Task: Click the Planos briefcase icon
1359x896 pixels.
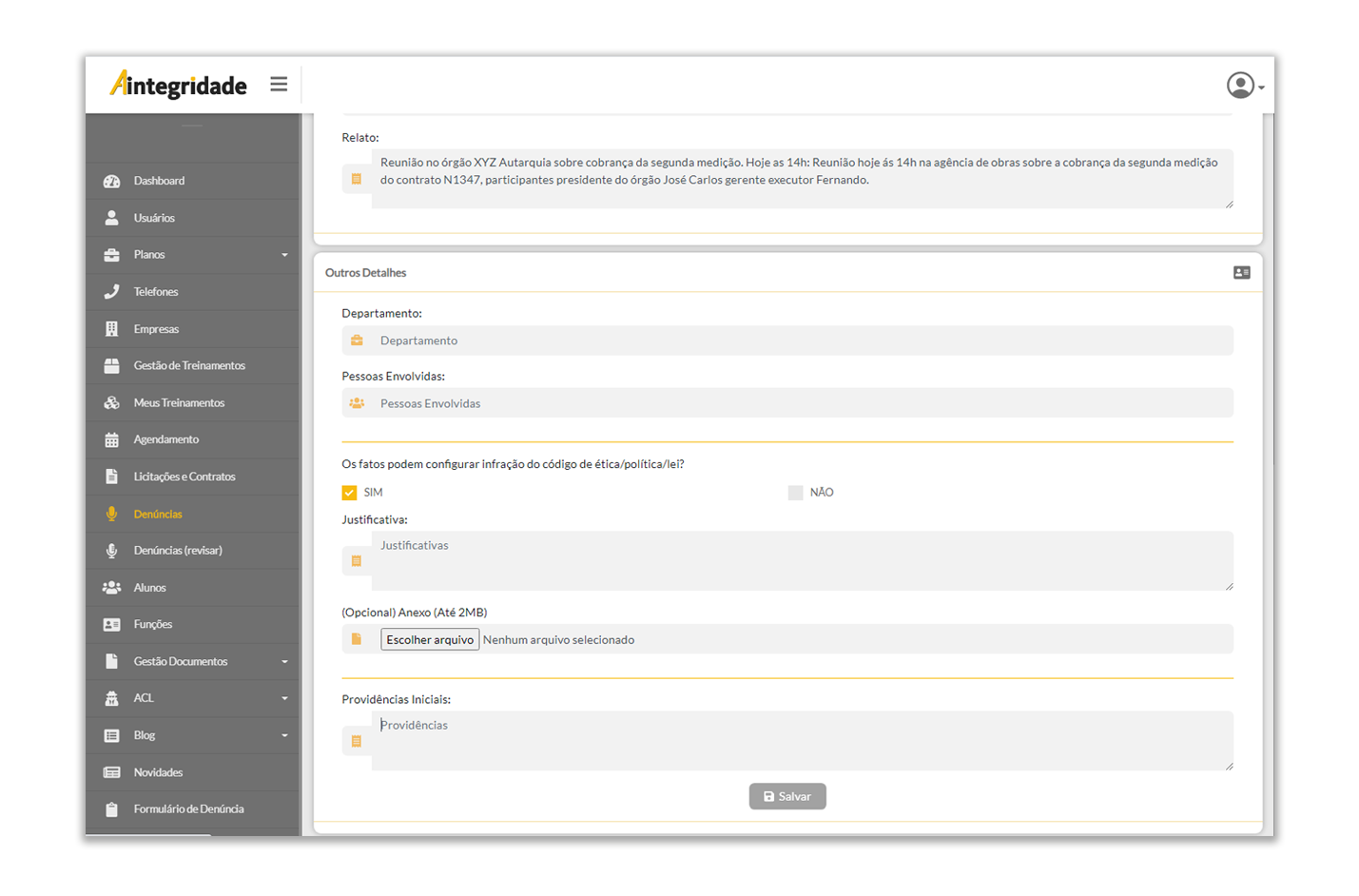Action: 111,255
